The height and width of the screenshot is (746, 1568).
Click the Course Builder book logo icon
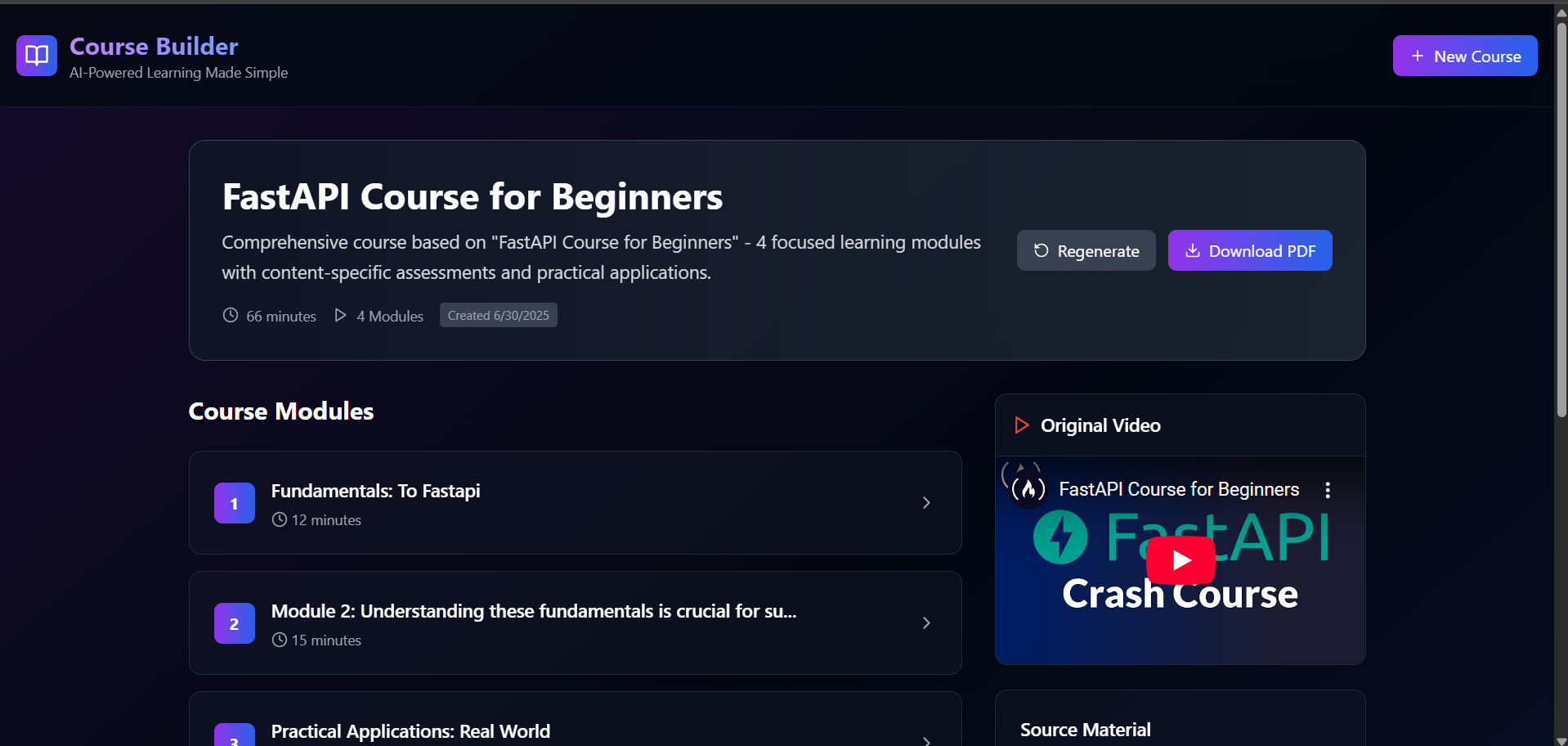(x=37, y=56)
